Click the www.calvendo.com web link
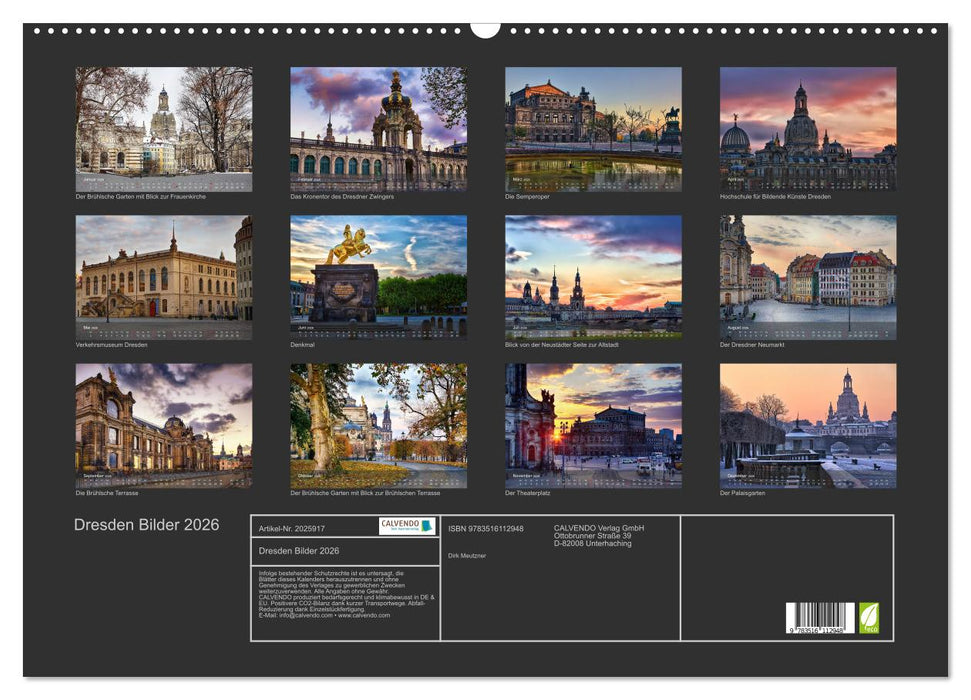The width and height of the screenshot is (971, 700). 364,616
